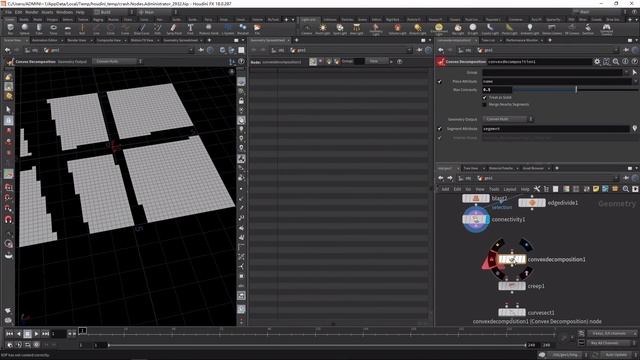Open the Windows menu
This screenshot has height=360, width=640.
64,12
